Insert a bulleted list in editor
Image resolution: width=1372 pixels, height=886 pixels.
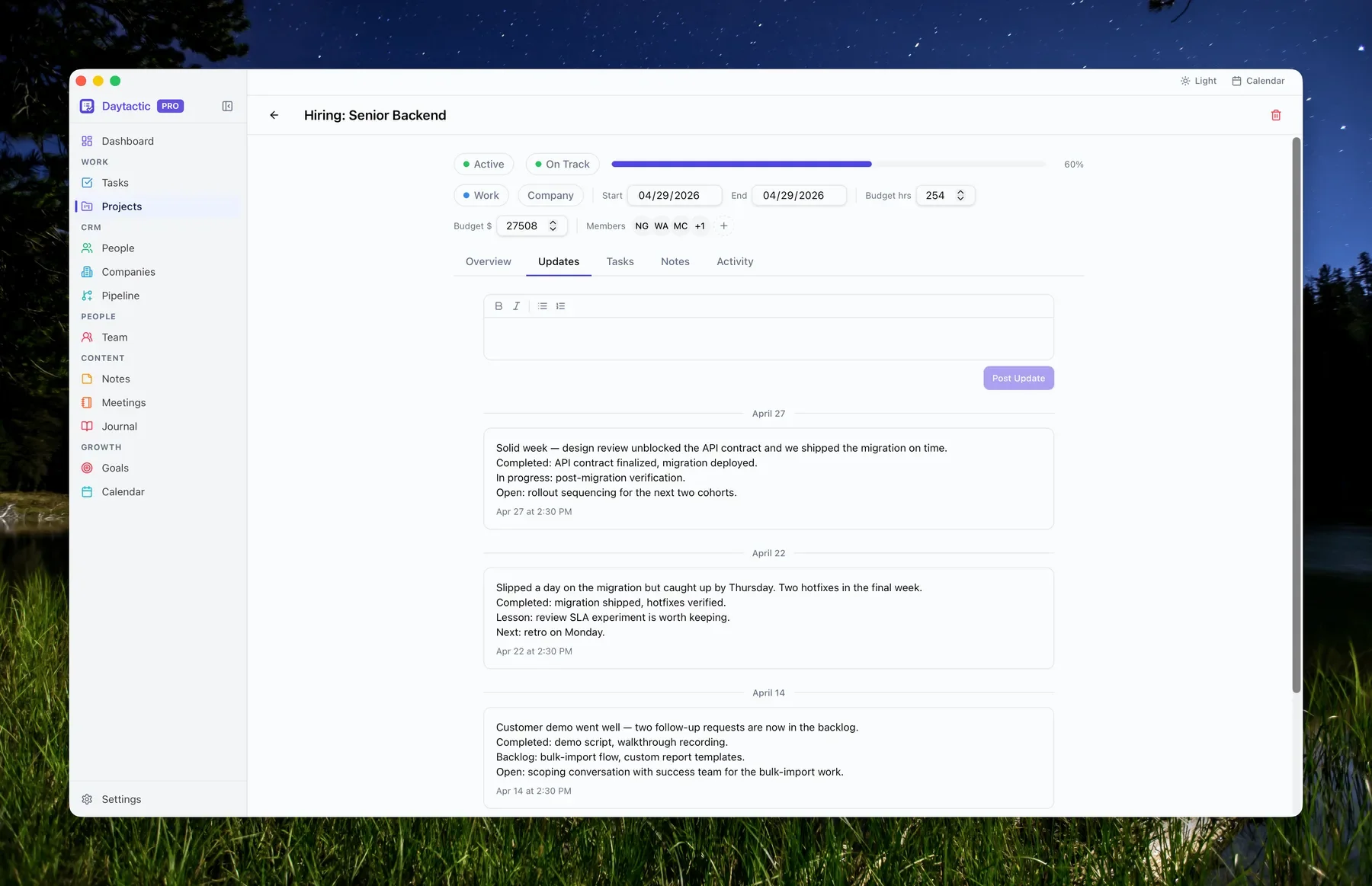pyautogui.click(x=542, y=306)
